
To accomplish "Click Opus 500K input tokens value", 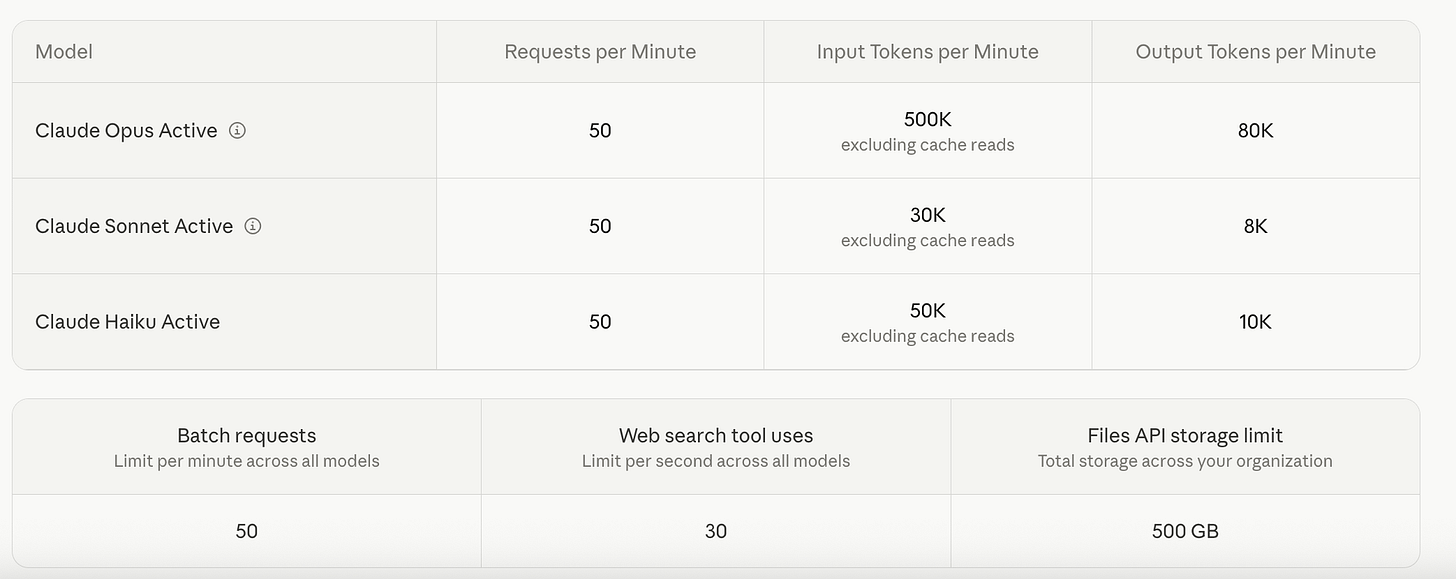I will coord(928,119).
